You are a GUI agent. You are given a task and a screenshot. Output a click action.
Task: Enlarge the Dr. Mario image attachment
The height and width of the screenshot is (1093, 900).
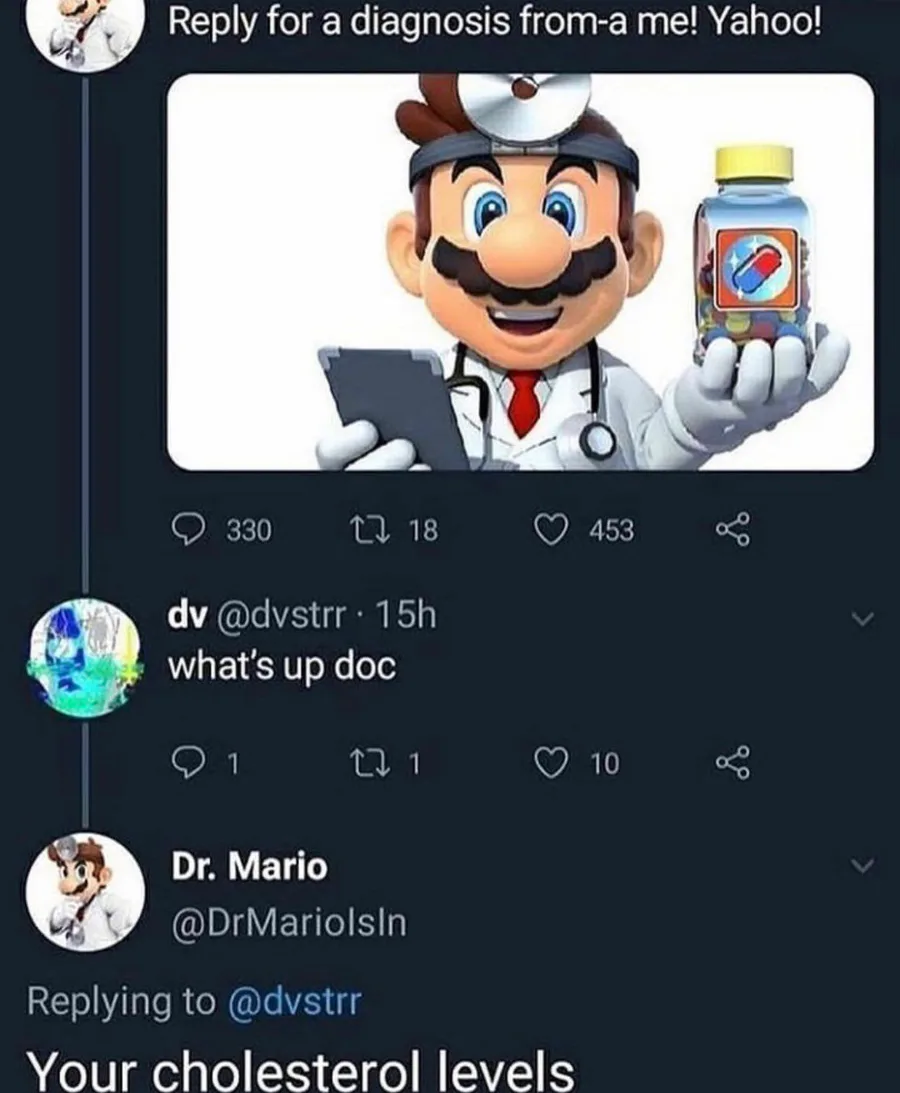click(x=520, y=272)
